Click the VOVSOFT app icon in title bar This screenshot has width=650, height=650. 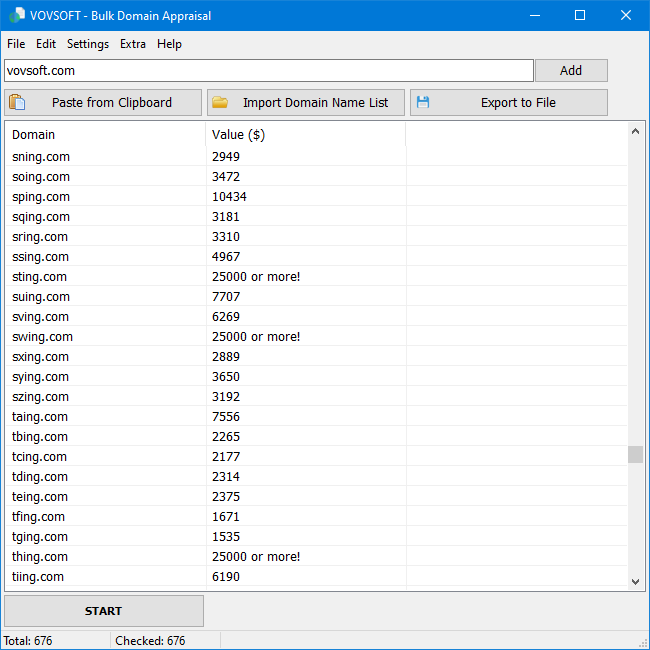coord(17,16)
